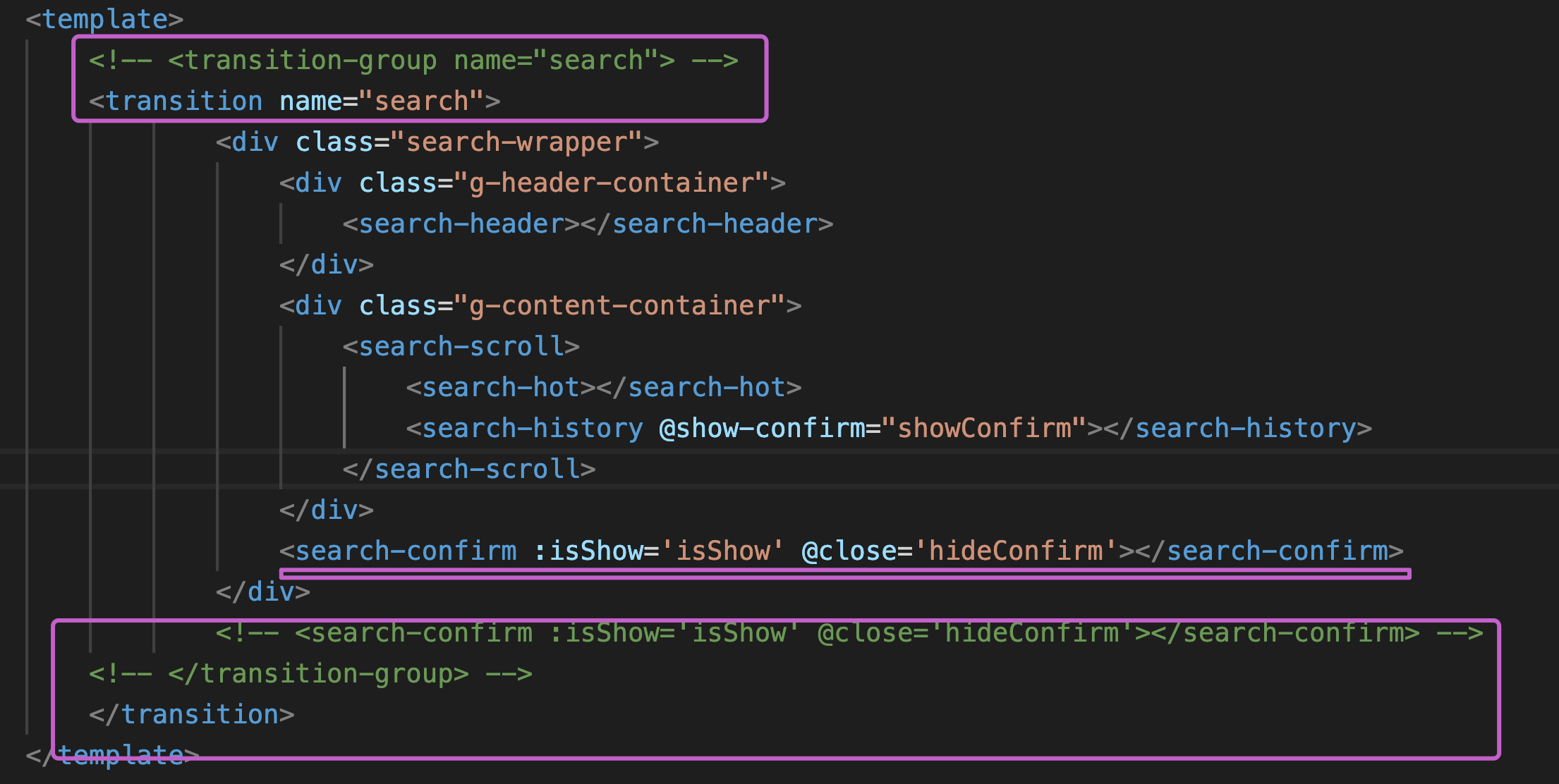
Task: Click the 'transition' tag name in the <transition name="search"> line
Action: [184, 101]
